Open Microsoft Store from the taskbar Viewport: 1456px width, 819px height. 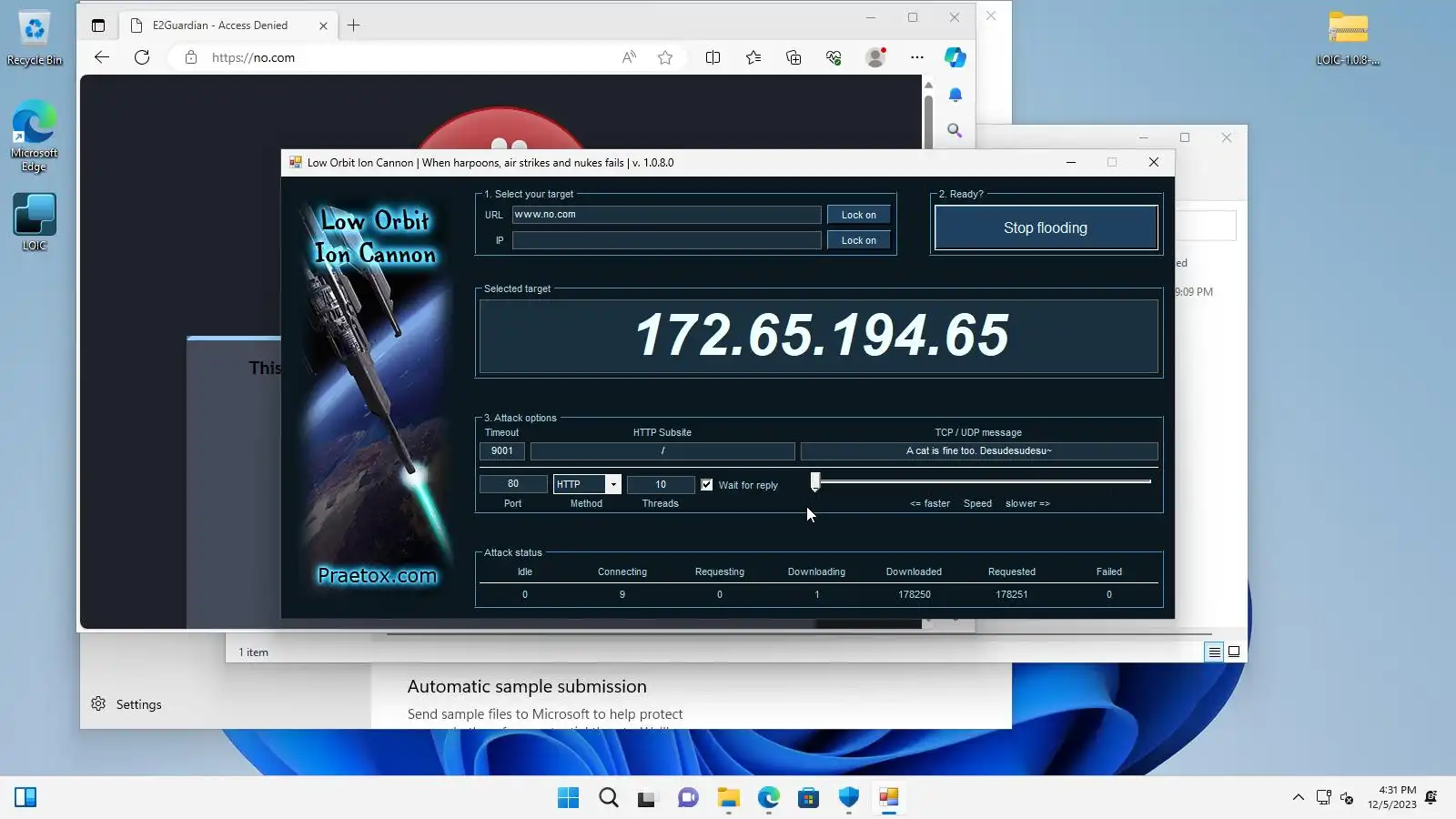coord(808,798)
